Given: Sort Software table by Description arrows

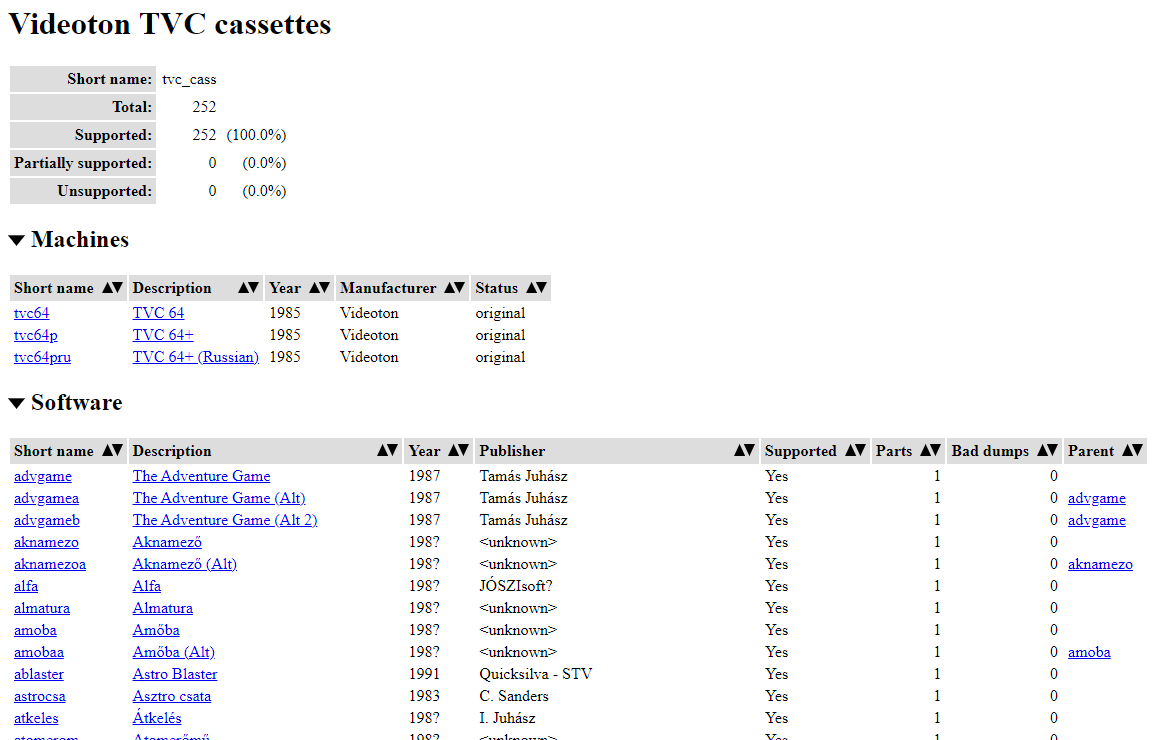Looking at the screenshot, I should pos(387,450).
